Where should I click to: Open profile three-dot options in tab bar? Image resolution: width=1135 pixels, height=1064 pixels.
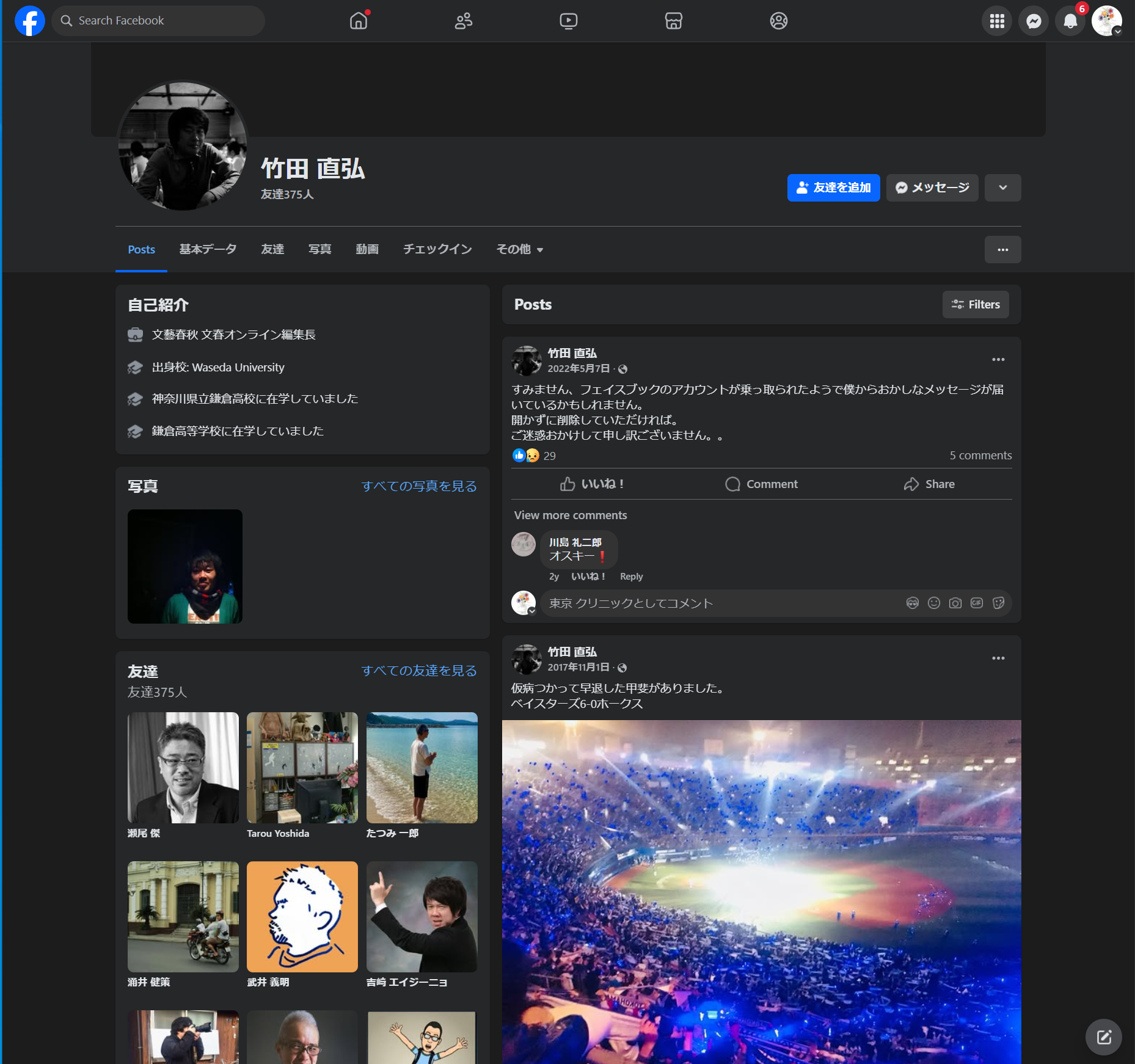point(1002,249)
